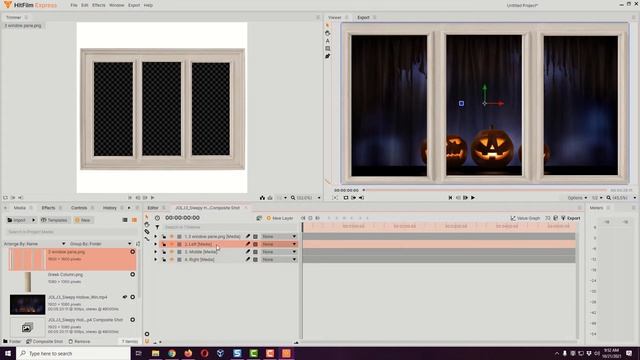Open Group By Folder dropdown

[x=100, y=244]
